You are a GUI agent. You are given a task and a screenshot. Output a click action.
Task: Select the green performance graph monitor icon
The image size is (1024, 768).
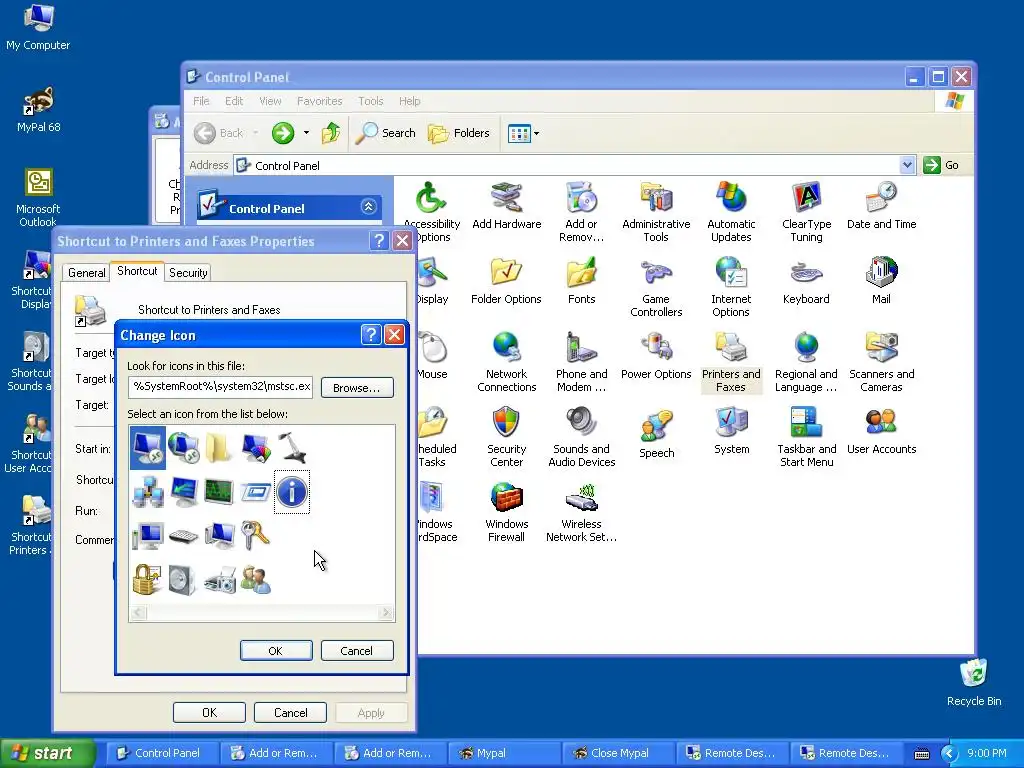click(x=219, y=492)
